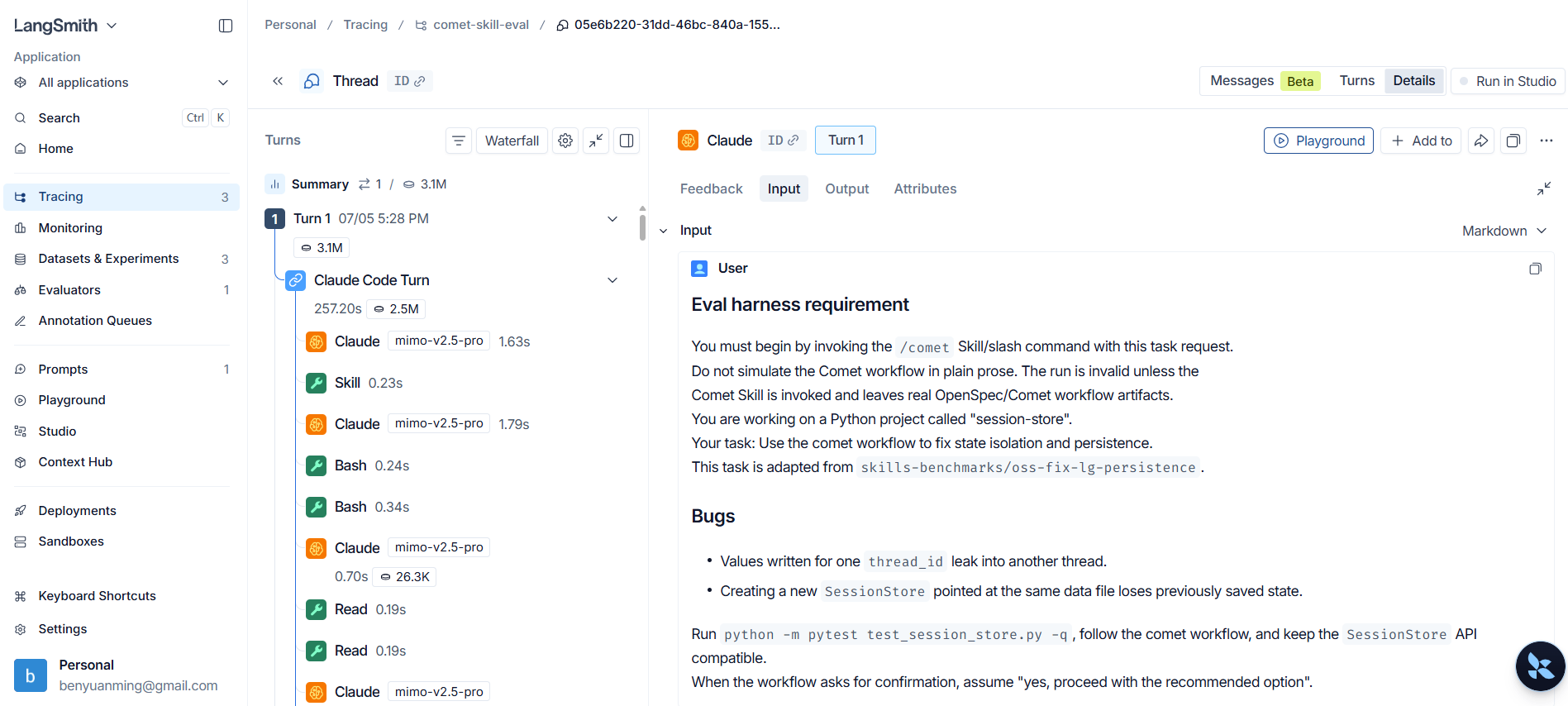Open Sandboxes in sidebar
This screenshot has height=706, width=1568.
122,541
